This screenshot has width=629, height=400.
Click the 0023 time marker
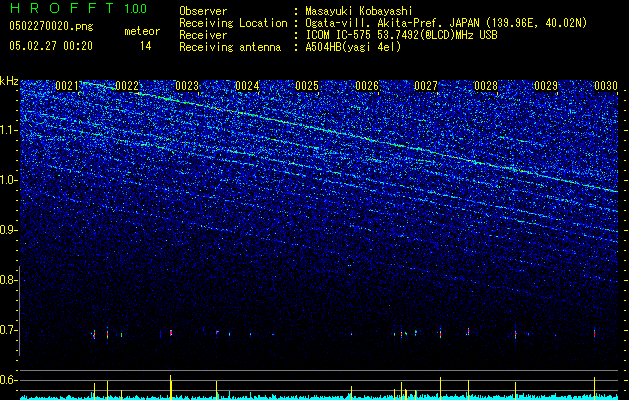tap(187, 86)
